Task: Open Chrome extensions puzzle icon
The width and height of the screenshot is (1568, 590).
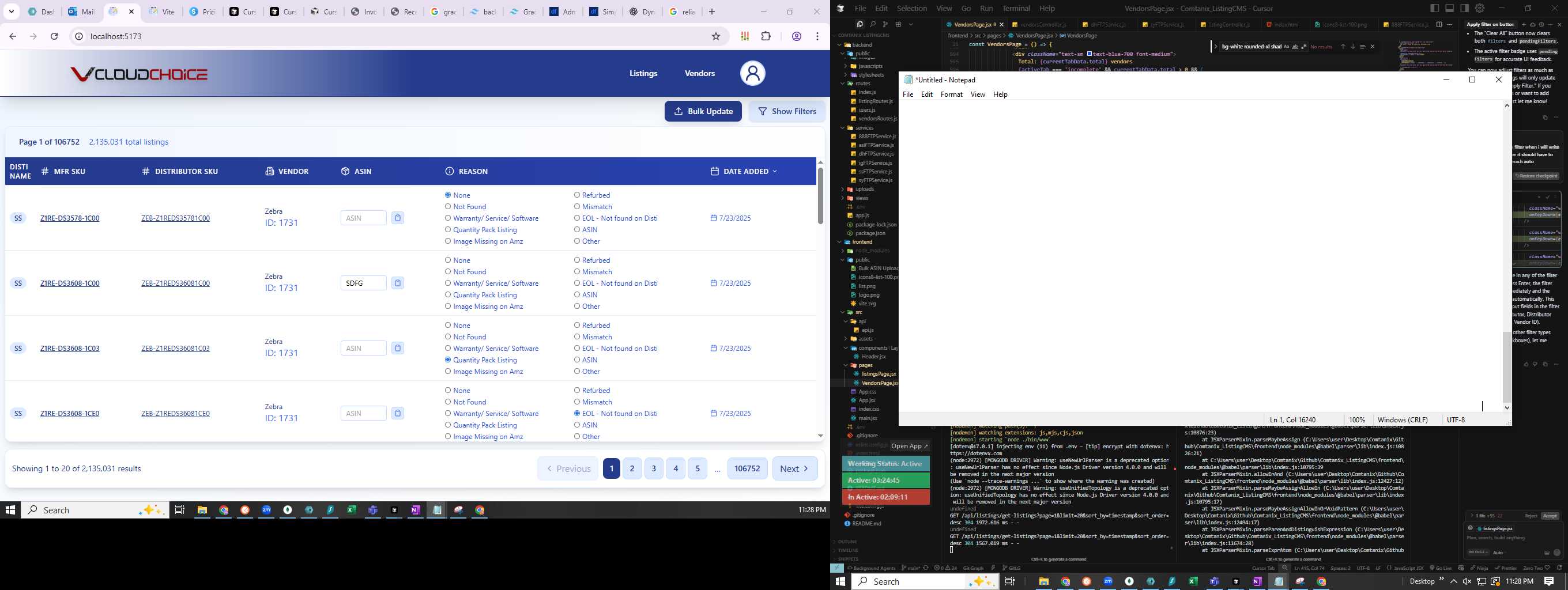Action: (x=766, y=36)
